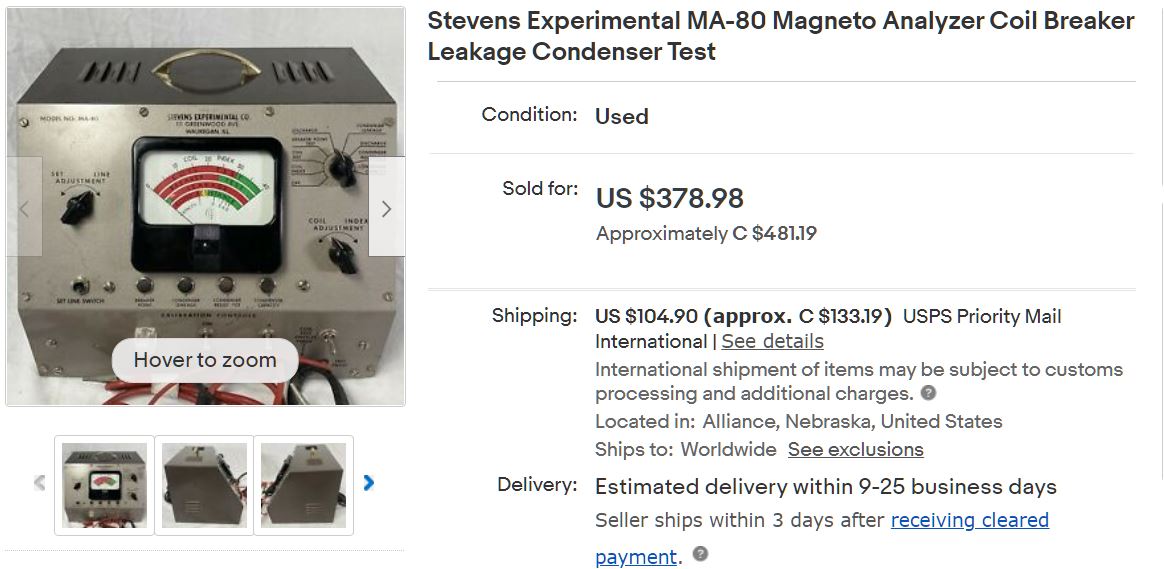Follow the receiving cleared payment link
Screen dimensions: 1164x569
pos(969,520)
